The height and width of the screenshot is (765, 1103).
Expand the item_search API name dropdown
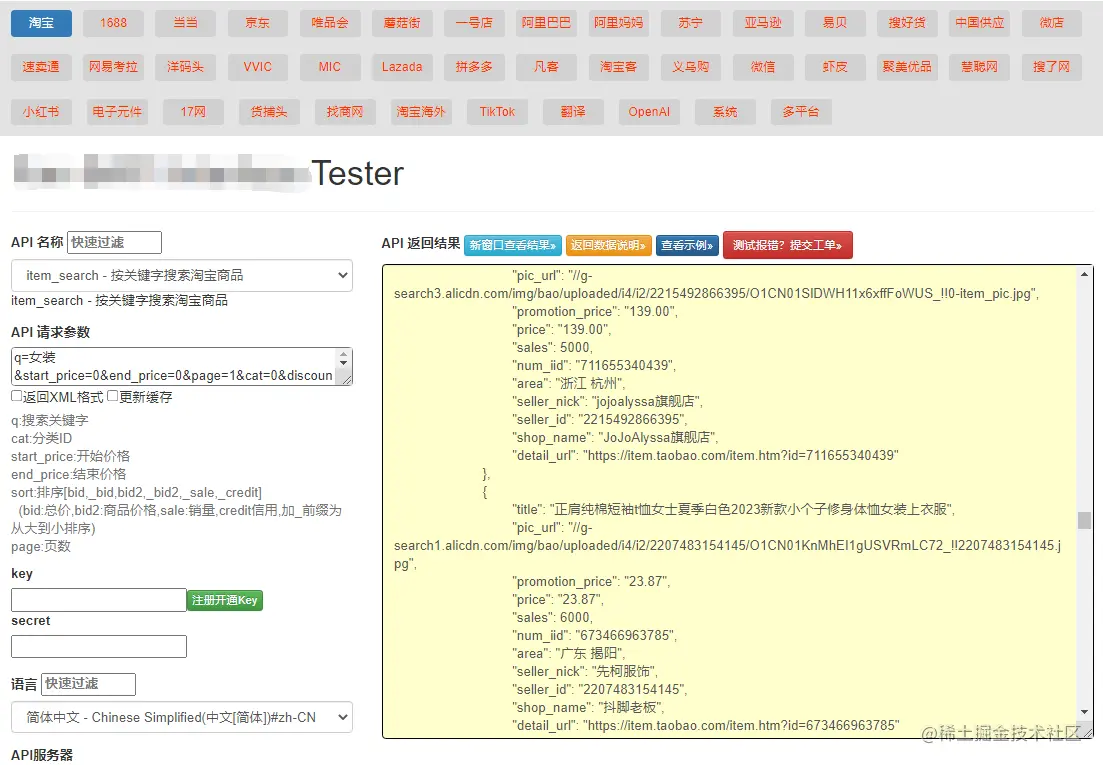point(181,276)
